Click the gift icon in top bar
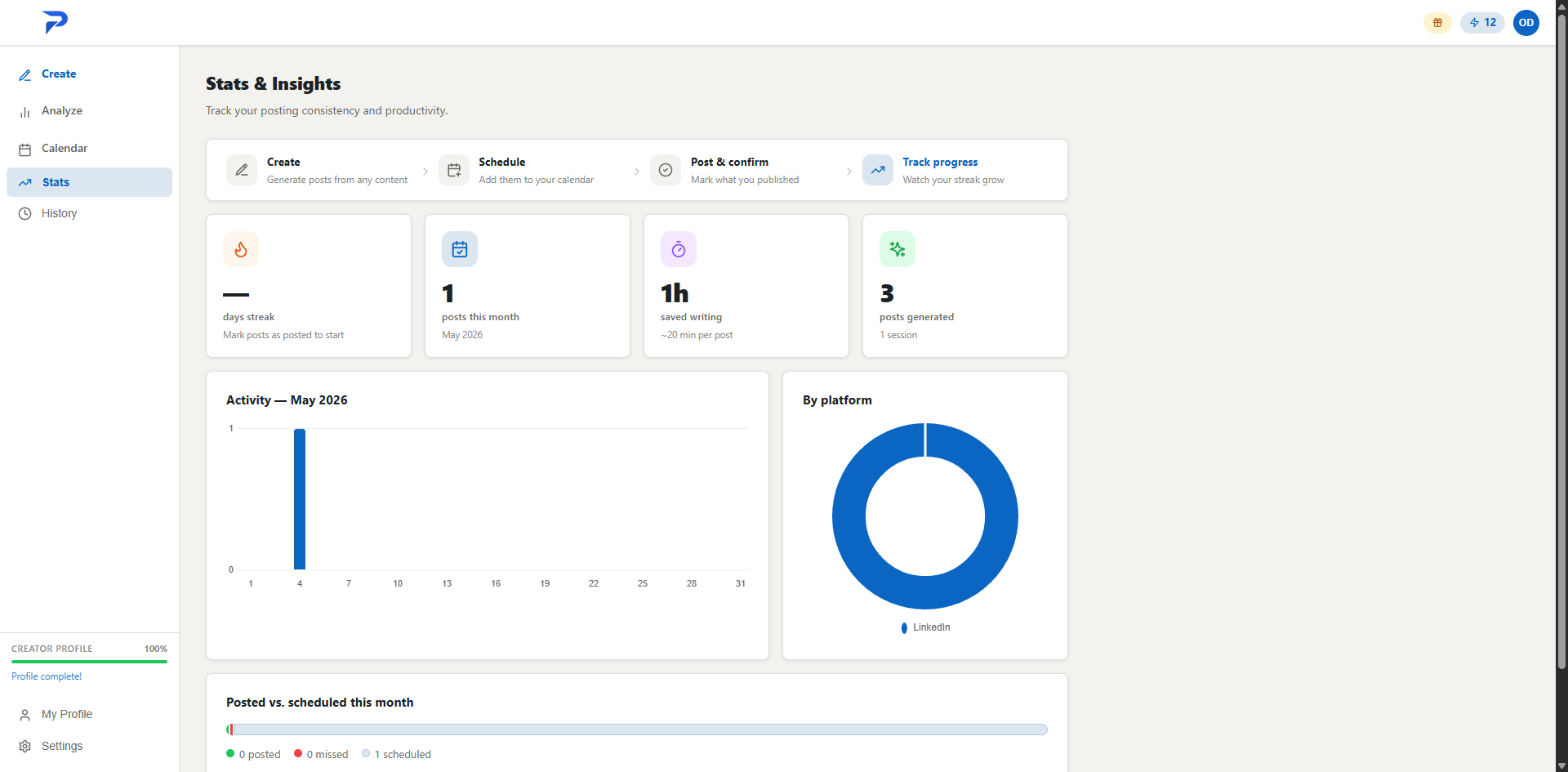1568x772 pixels. (x=1437, y=23)
